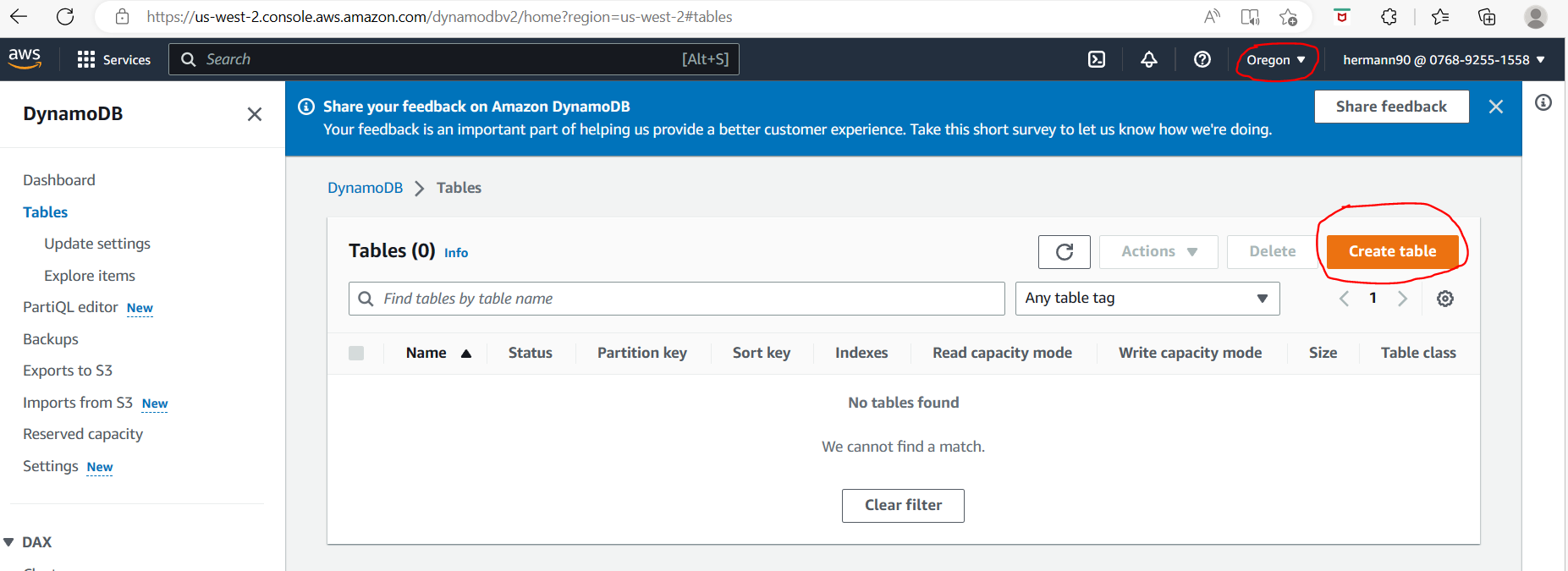Viewport: 1568px width, 571px height.
Task: Click the Indexes column header
Action: (x=861, y=353)
